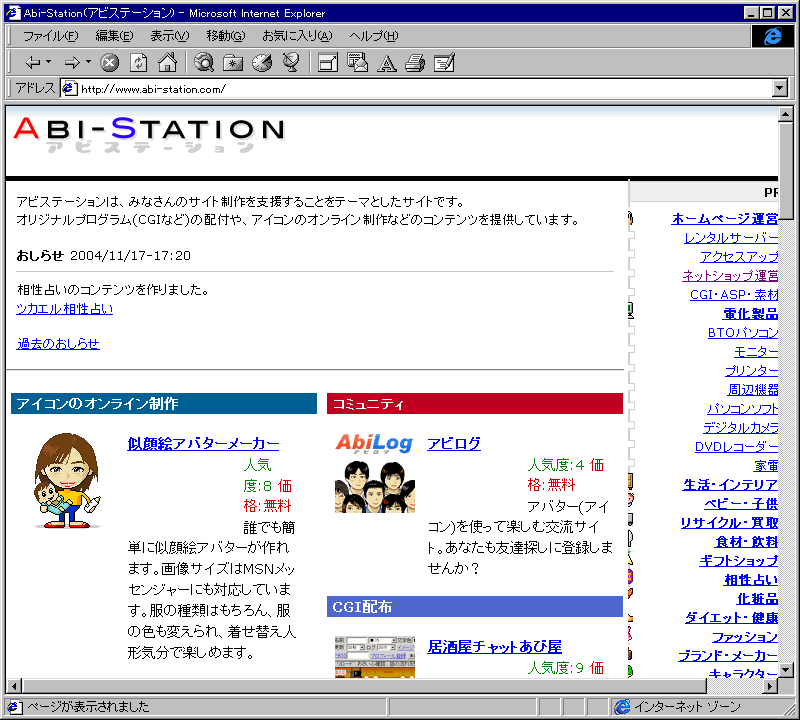Image resolution: width=800 pixels, height=720 pixels.
Task: Refresh the current page
Action: coord(138,63)
